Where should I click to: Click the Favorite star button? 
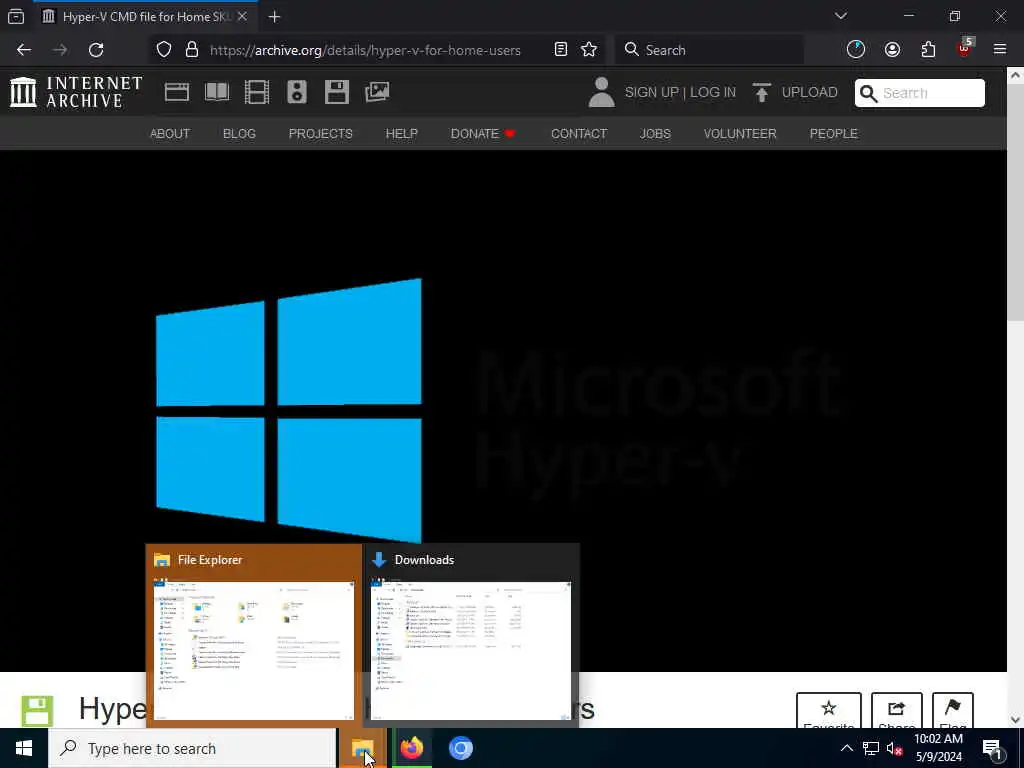829,711
